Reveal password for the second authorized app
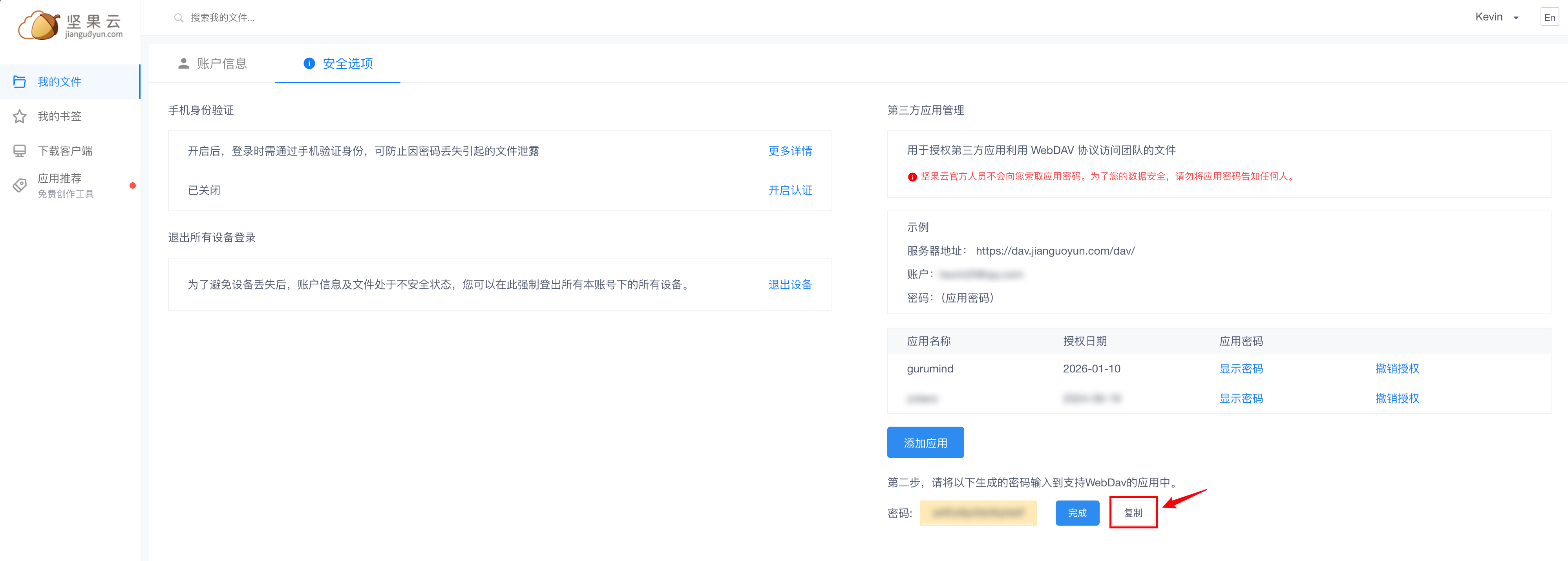Image resolution: width=1568 pixels, height=561 pixels. pyautogui.click(x=1241, y=398)
